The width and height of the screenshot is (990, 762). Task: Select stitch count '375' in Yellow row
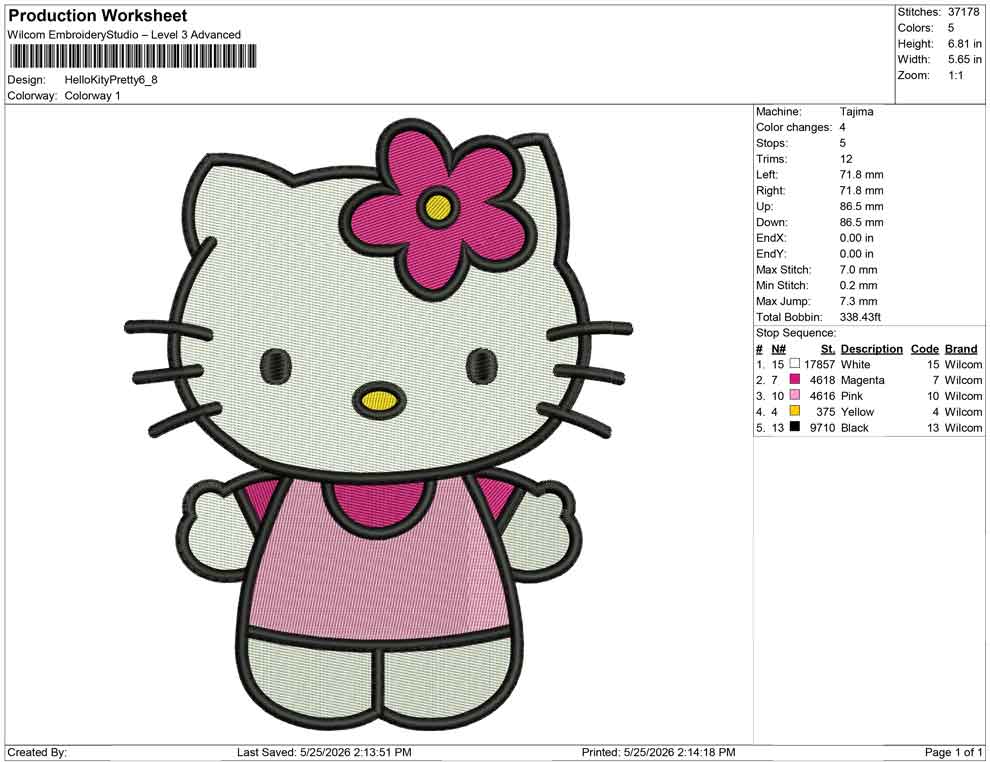(826, 412)
